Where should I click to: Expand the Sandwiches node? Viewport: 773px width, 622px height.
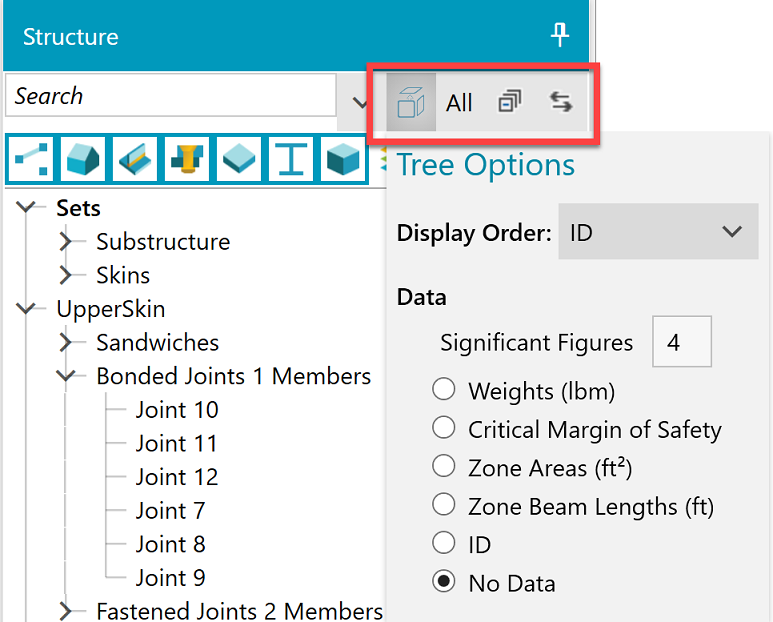pyautogui.click(x=65, y=342)
